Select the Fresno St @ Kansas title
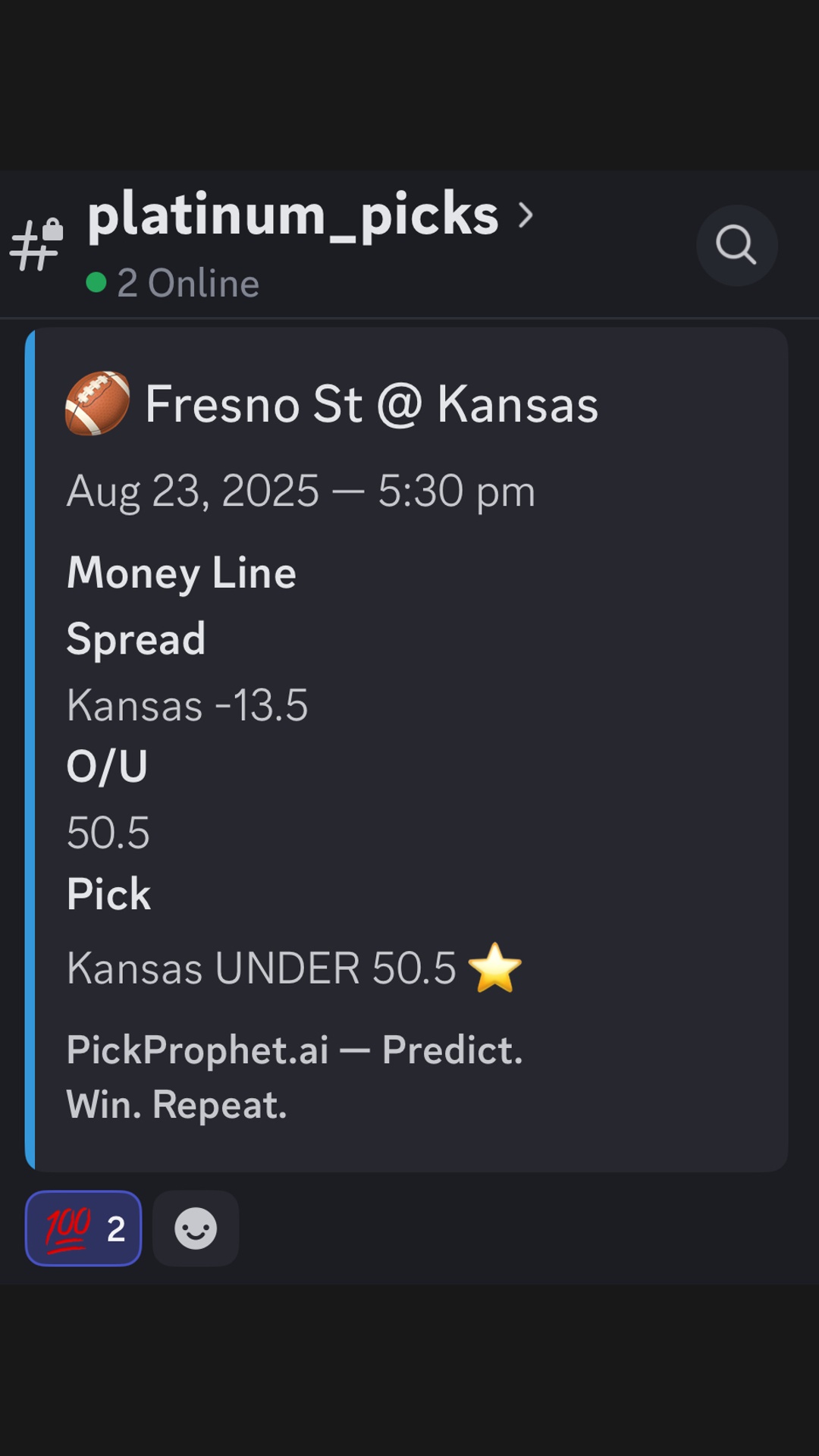Screen dimensions: 819x1456 point(372,403)
